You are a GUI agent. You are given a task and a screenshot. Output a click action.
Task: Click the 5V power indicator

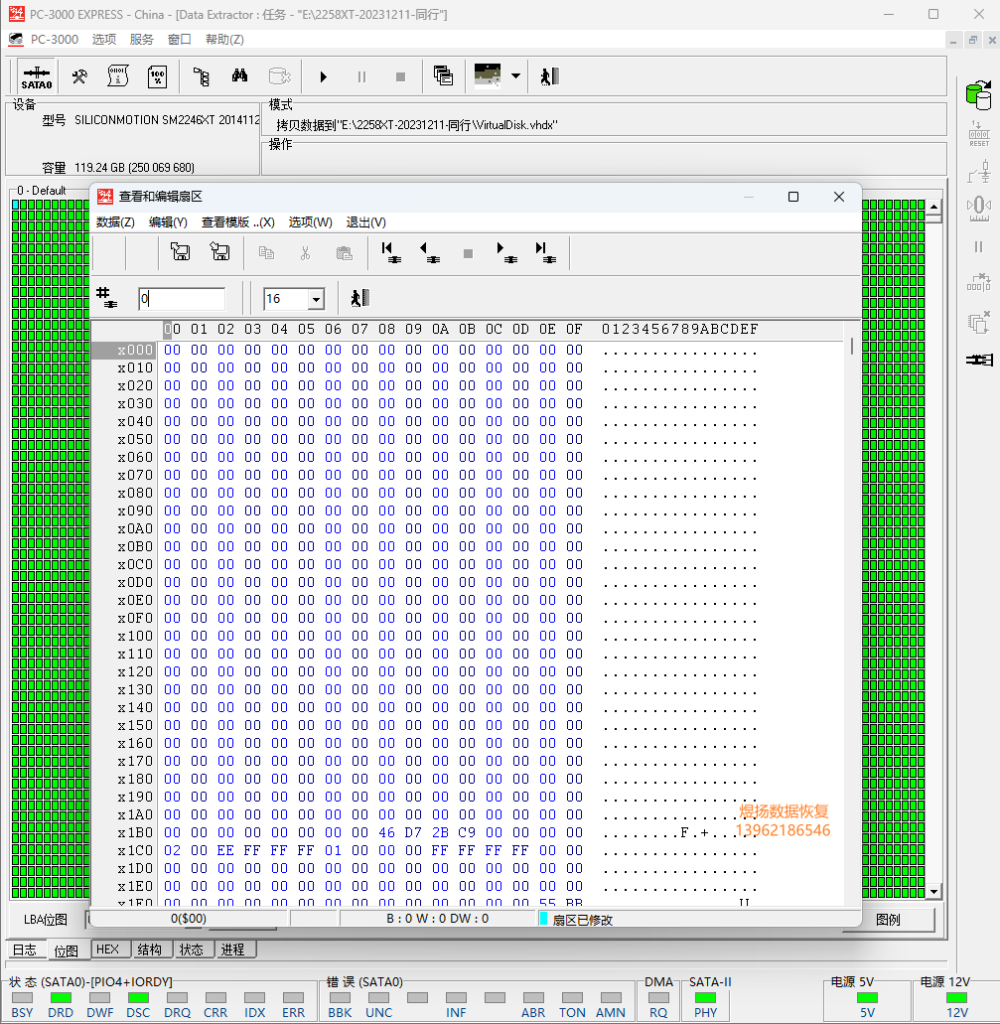(867, 997)
